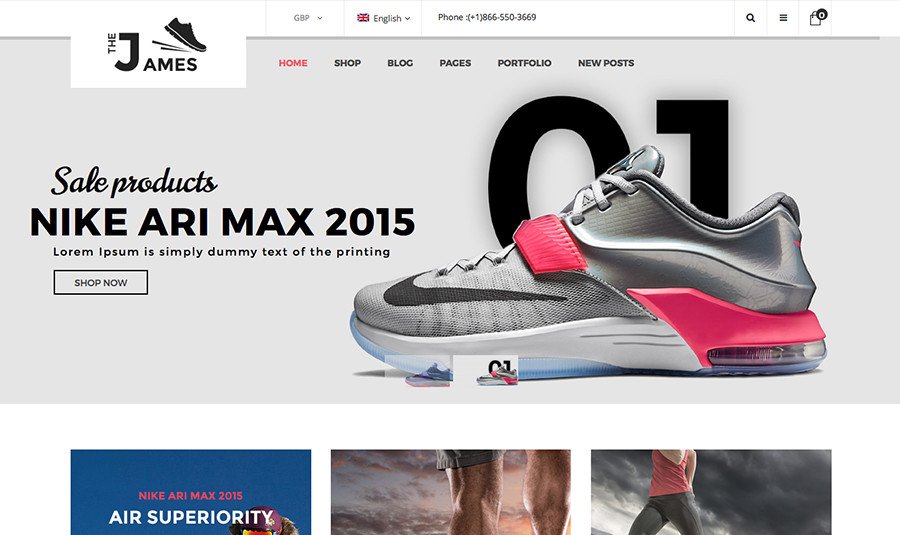Open the Portfolio menu item
This screenshot has width=900, height=535.
tap(524, 63)
